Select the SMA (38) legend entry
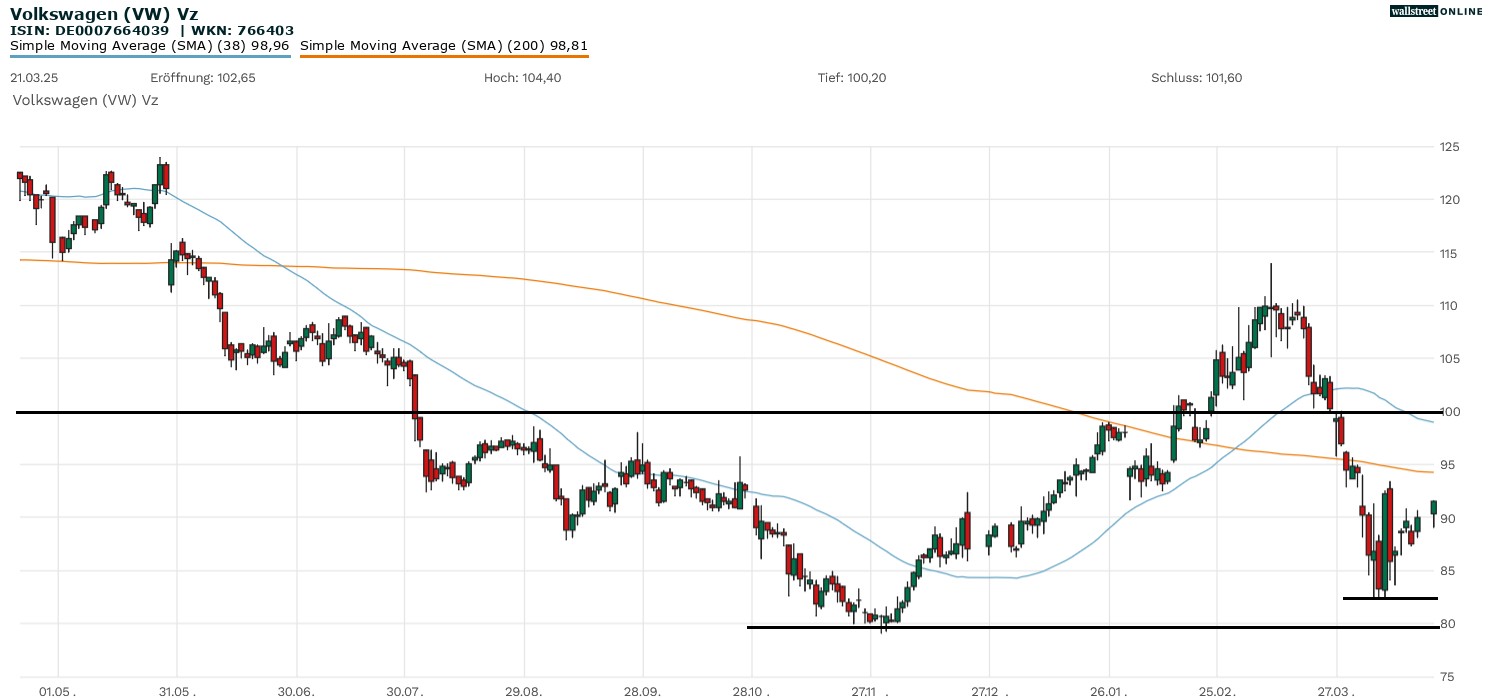The width and height of the screenshot is (1490, 698). pos(150,45)
